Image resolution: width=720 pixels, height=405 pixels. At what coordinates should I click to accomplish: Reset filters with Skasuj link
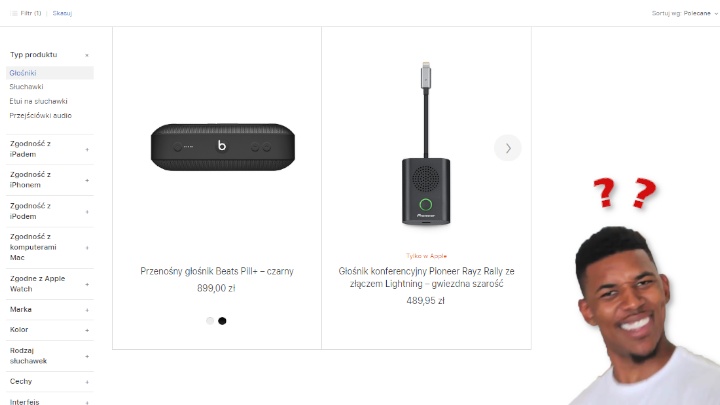click(62, 13)
